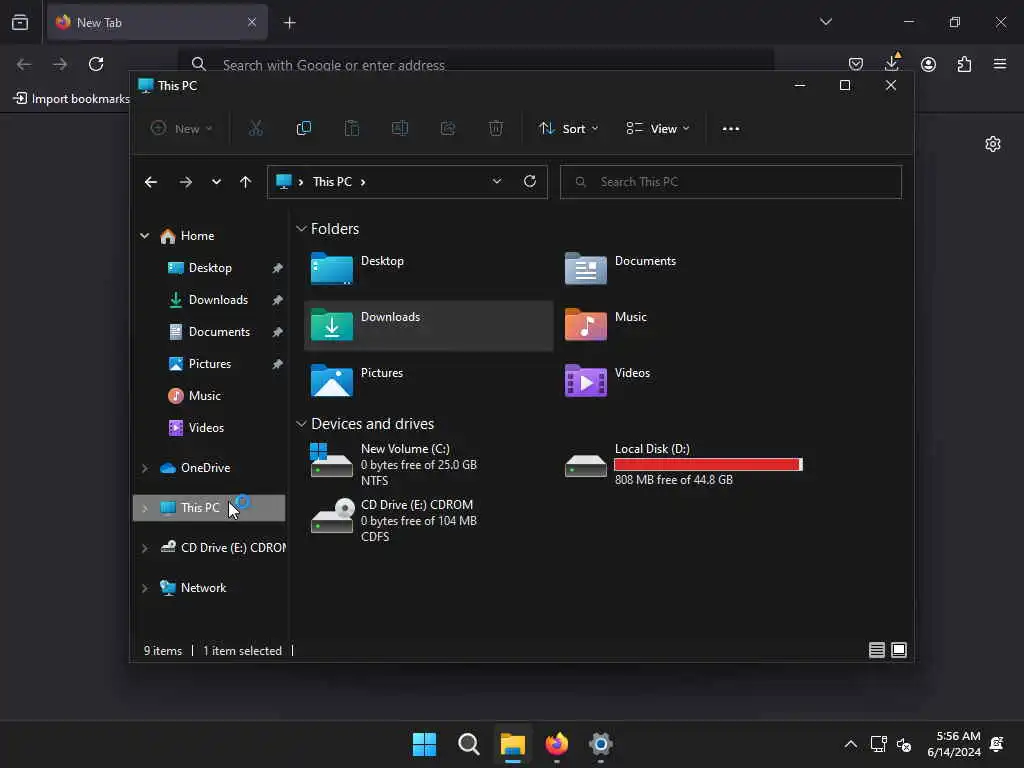
Task: Open the Pictures folder in main pane
Action: tap(332, 380)
